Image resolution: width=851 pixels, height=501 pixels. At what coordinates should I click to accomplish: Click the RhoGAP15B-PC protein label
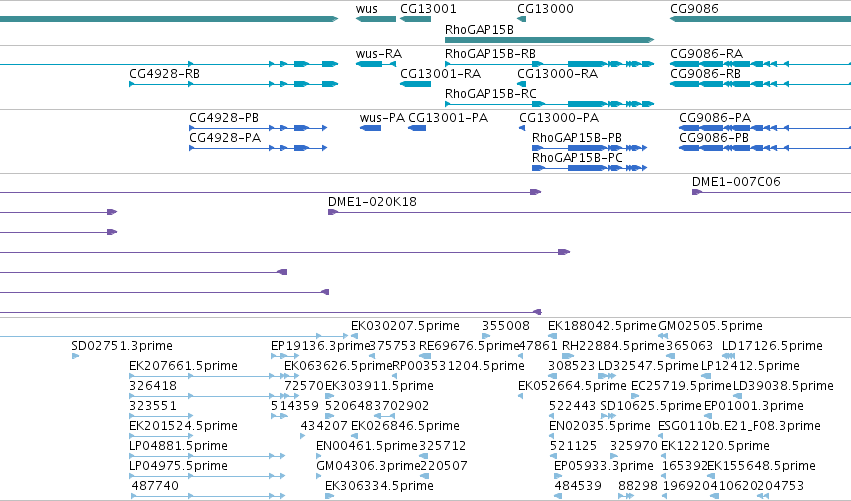[x=577, y=158]
